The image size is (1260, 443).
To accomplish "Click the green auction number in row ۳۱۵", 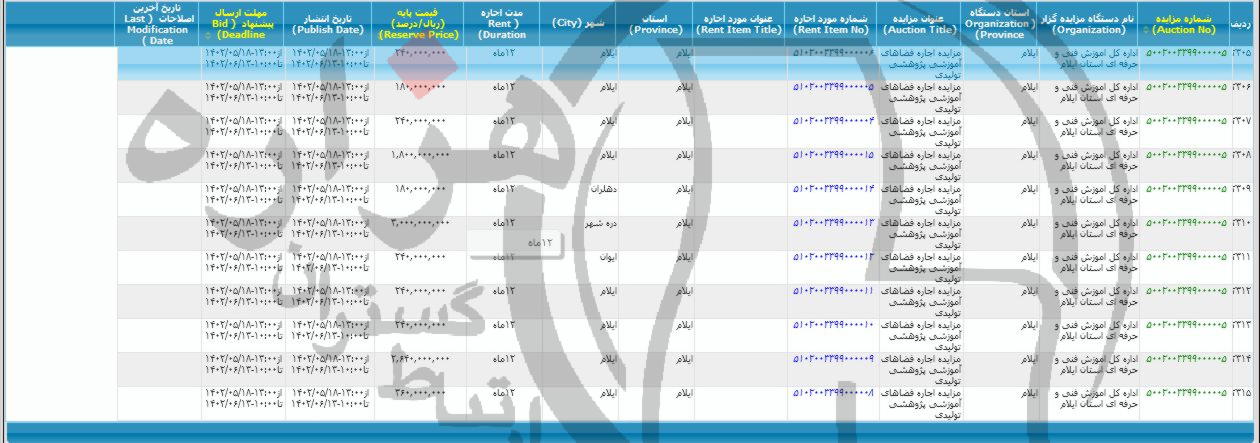I will point(1186,392).
